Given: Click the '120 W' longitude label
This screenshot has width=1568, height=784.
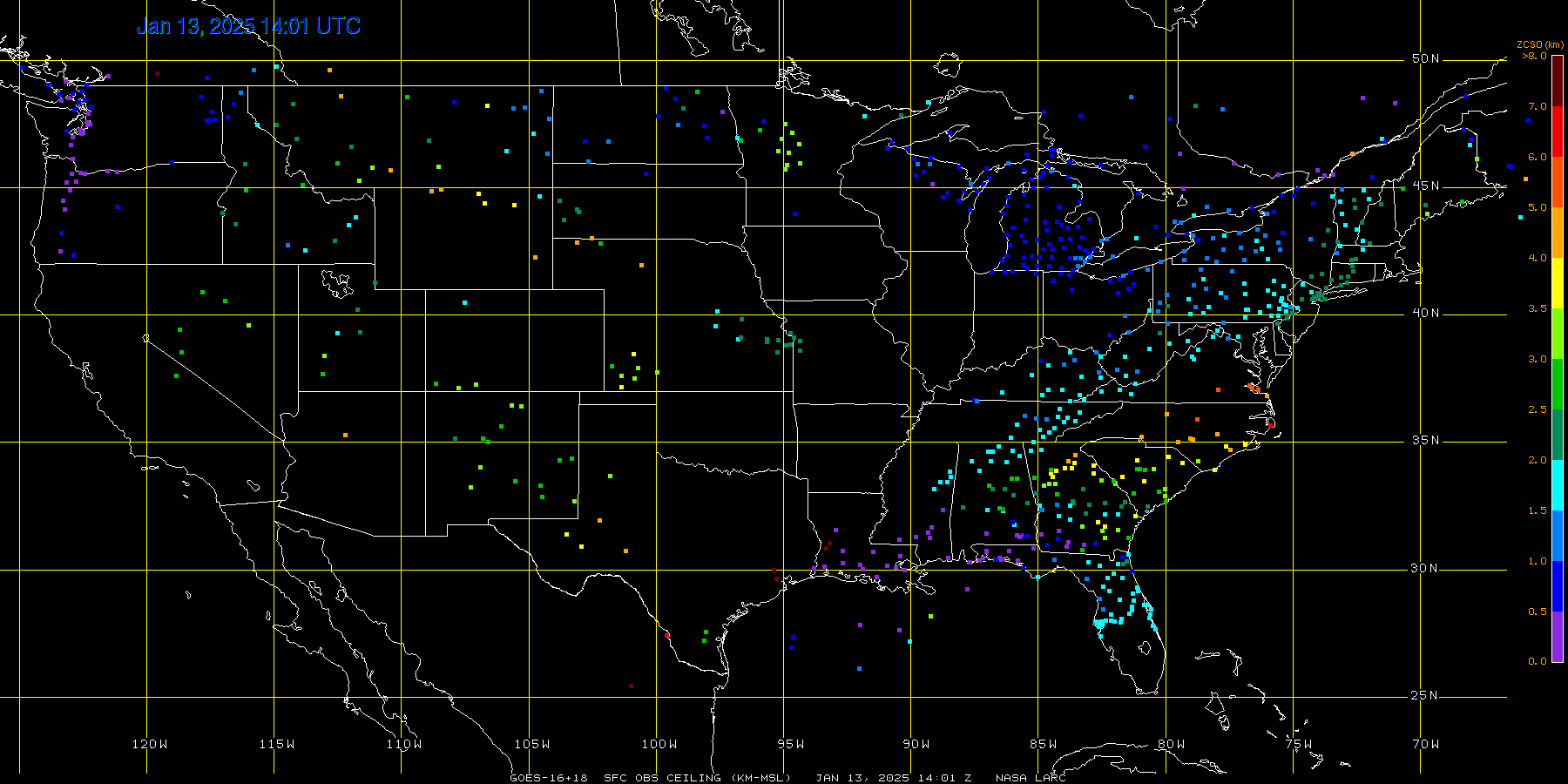Looking at the screenshot, I should [149, 744].
